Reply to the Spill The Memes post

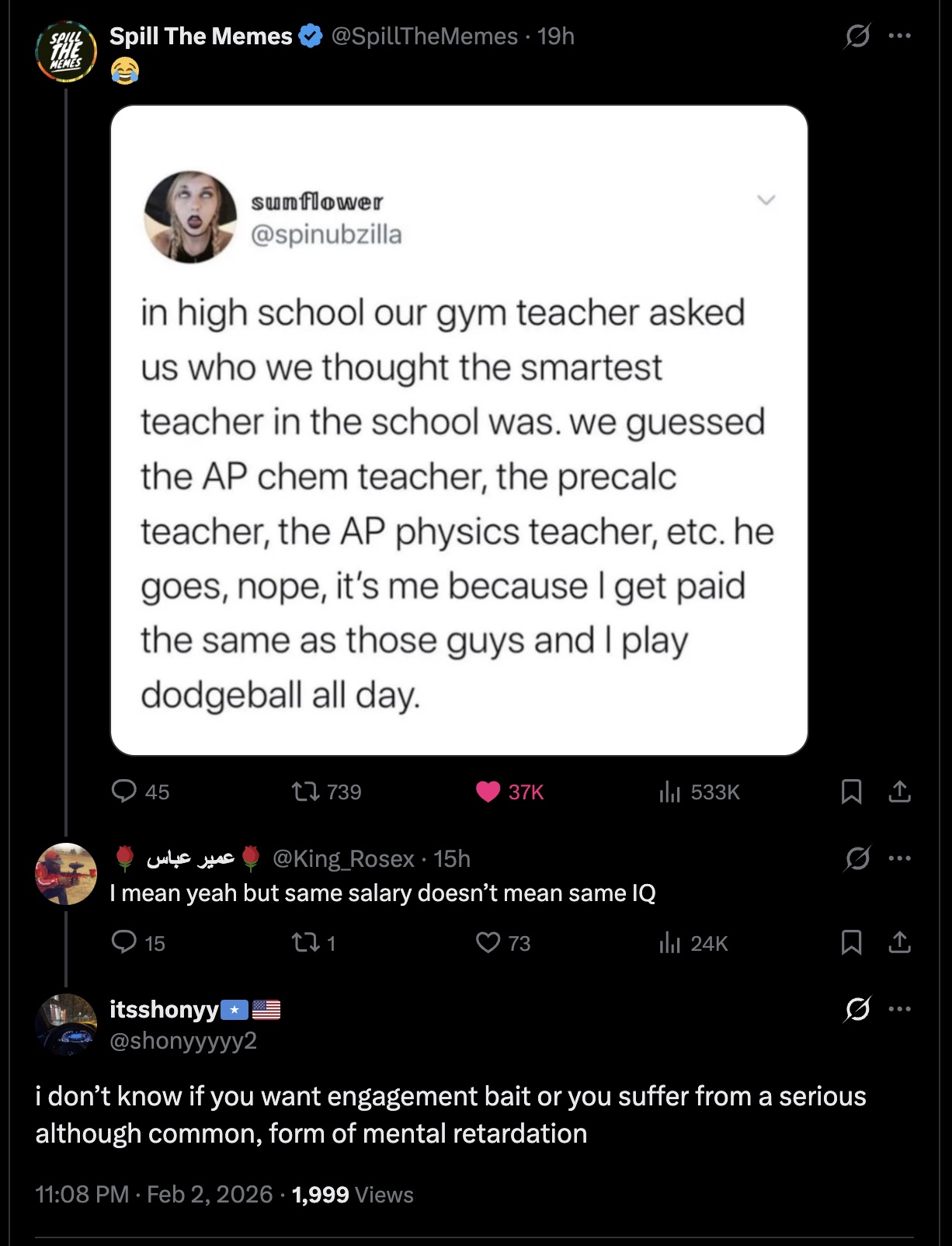click(x=124, y=791)
